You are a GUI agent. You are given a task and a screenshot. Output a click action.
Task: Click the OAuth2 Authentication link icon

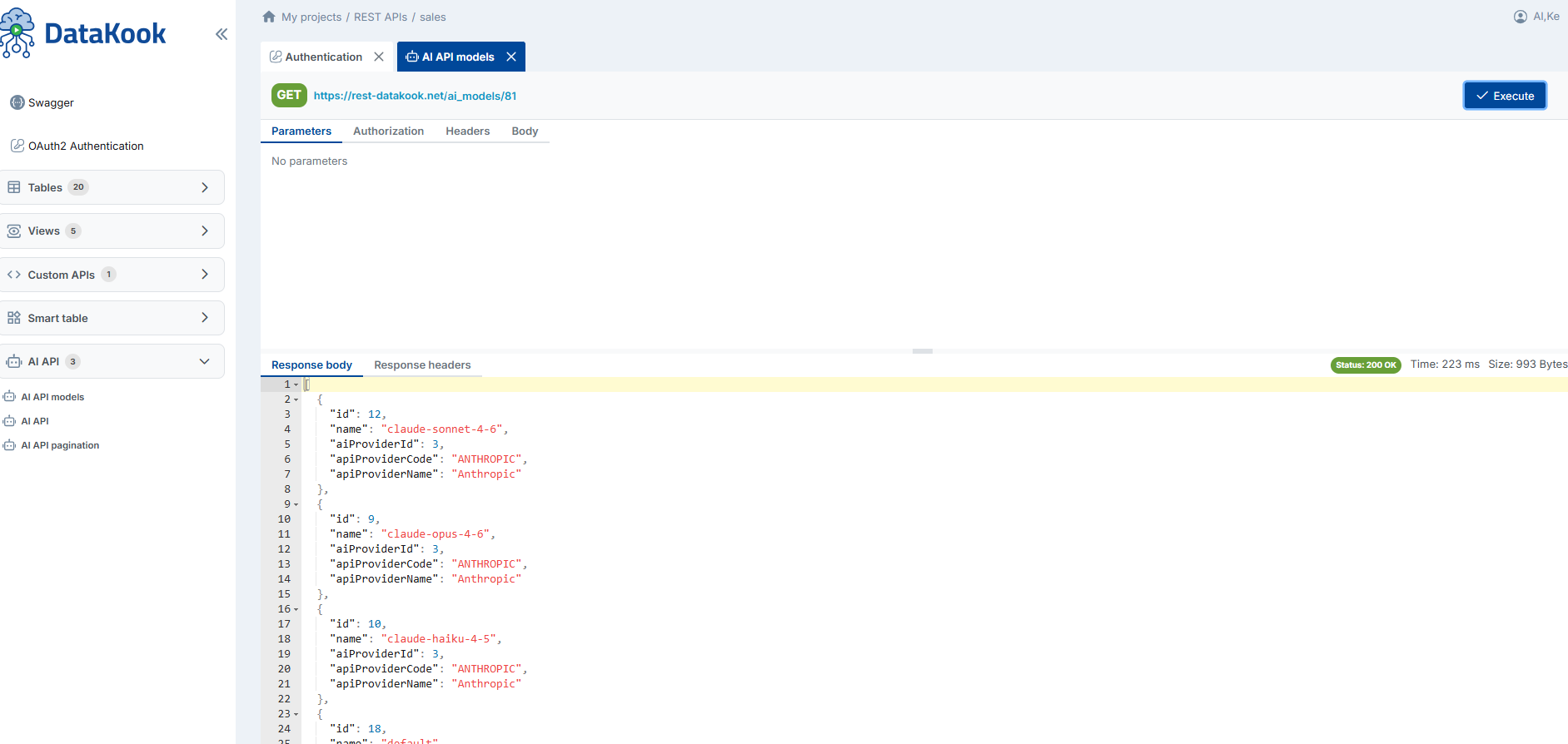pyautogui.click(x=17, y=146)
